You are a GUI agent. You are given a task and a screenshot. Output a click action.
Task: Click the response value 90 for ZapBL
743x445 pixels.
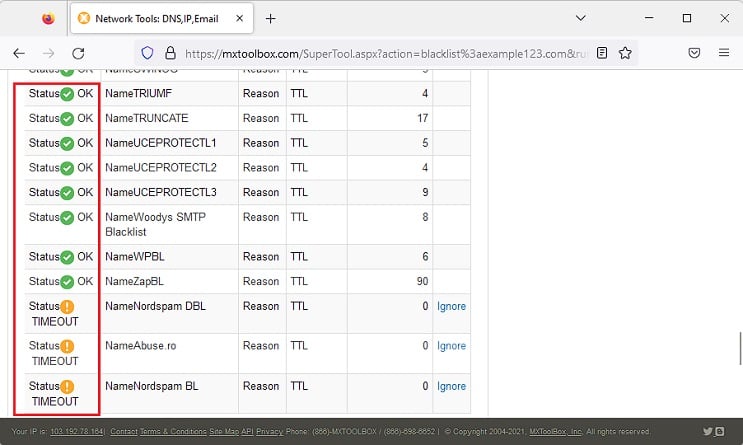422,281
